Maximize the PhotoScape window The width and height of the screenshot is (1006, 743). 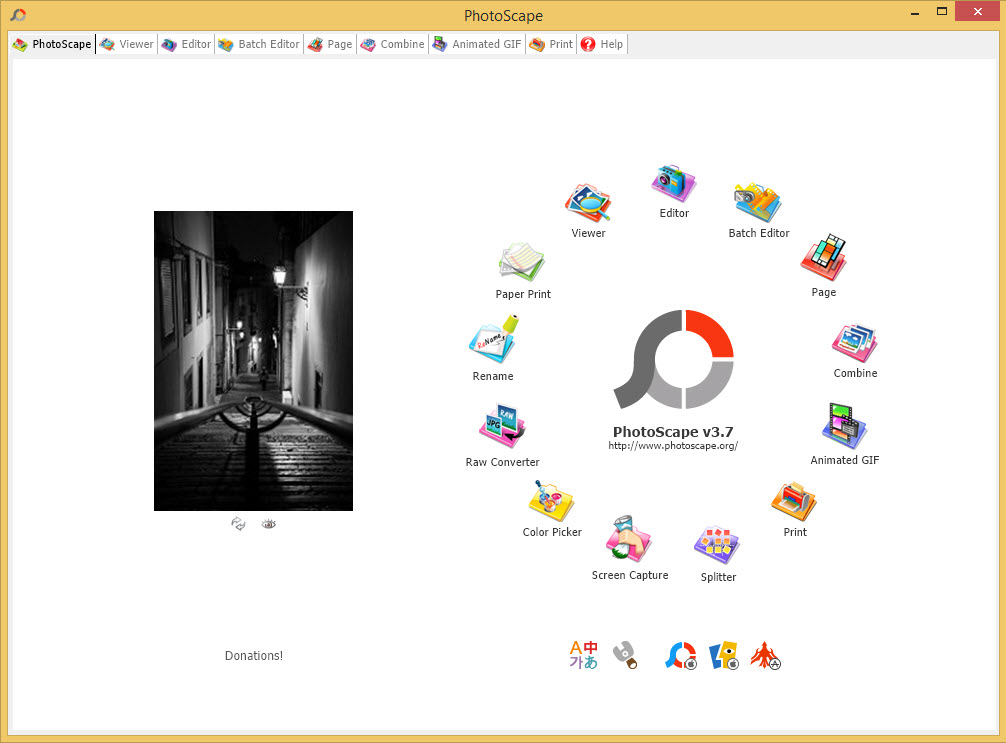[x=942, y=12]
